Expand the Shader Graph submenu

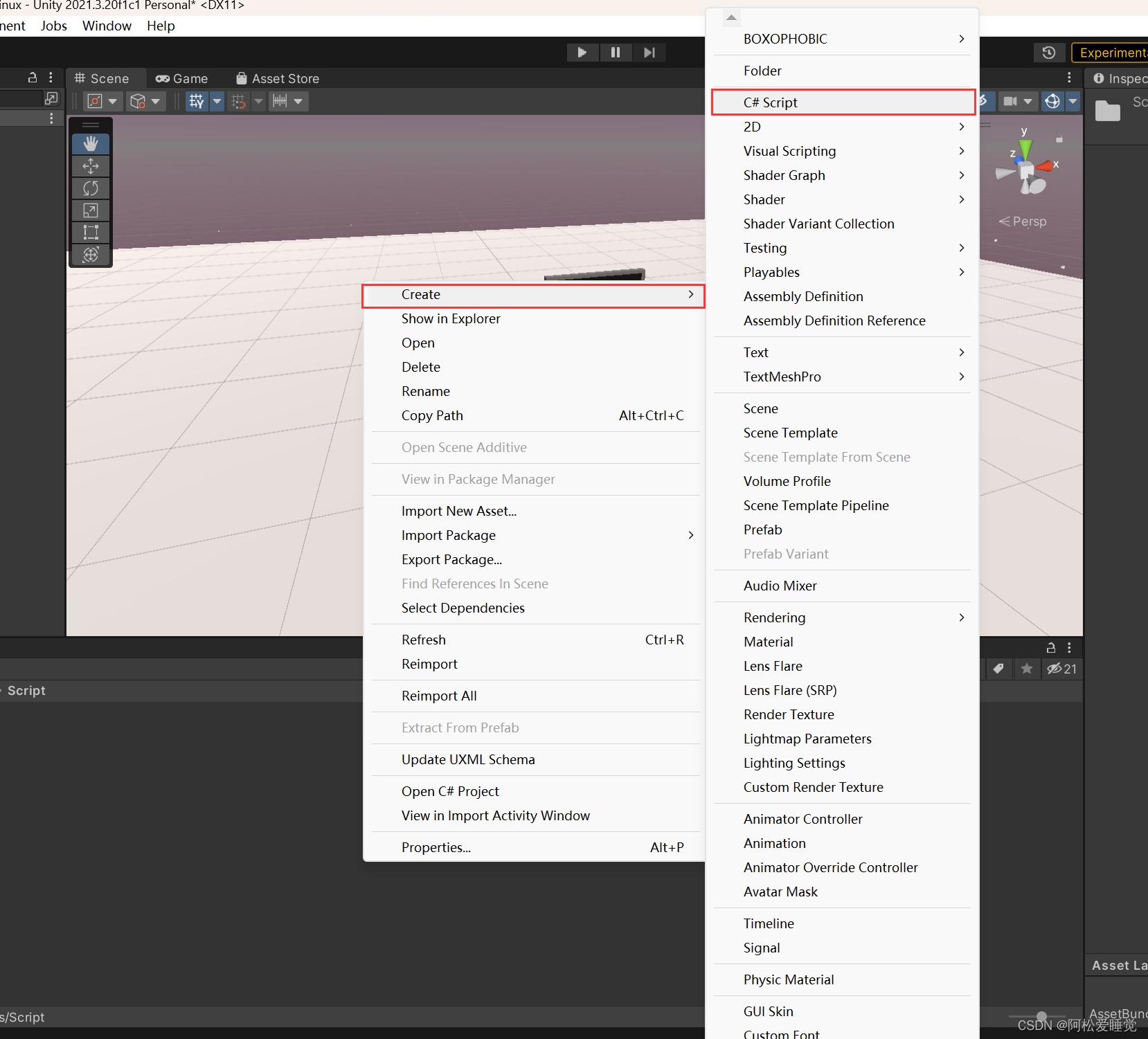coord(842,175)
